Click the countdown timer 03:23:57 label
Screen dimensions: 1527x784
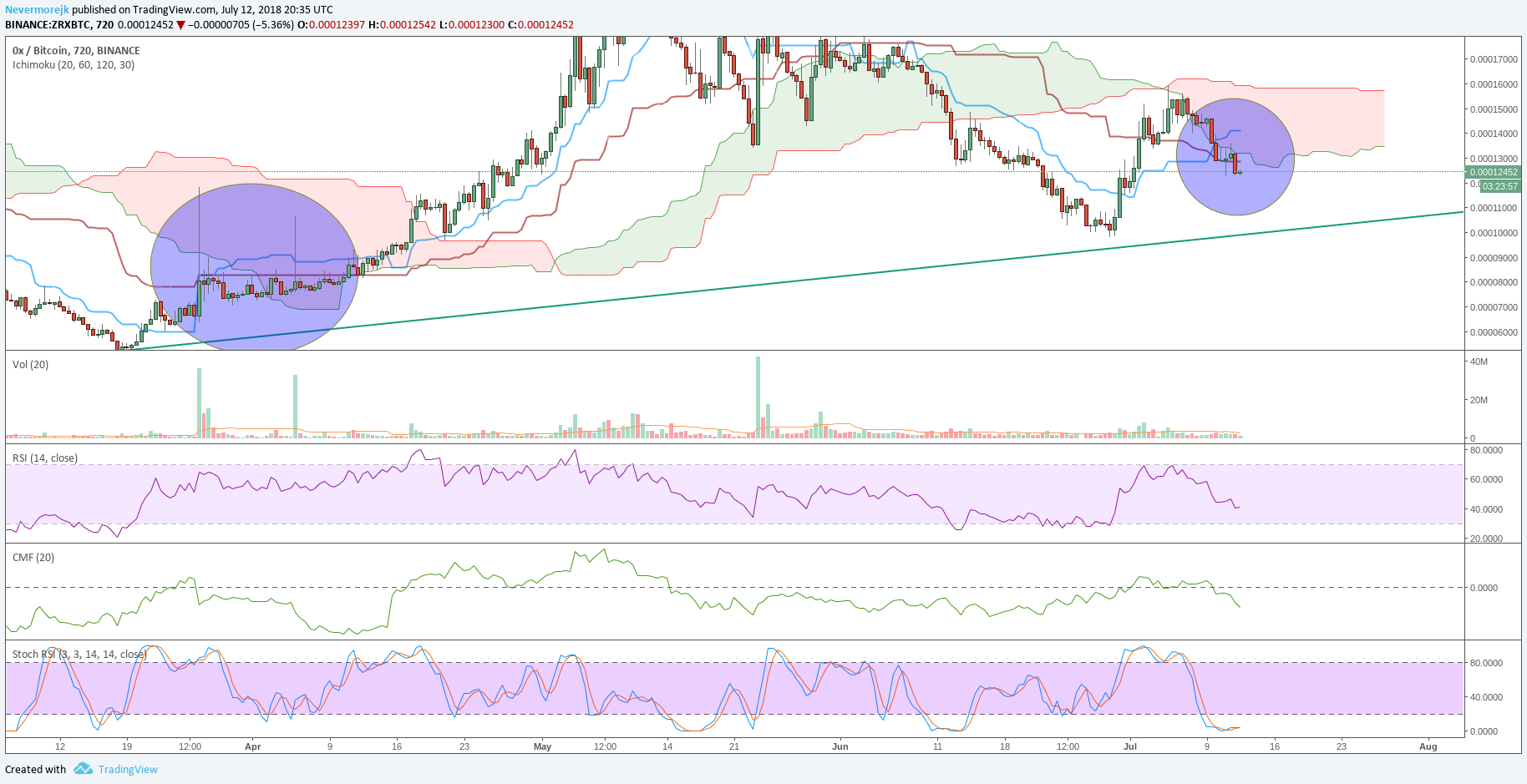1500,186
